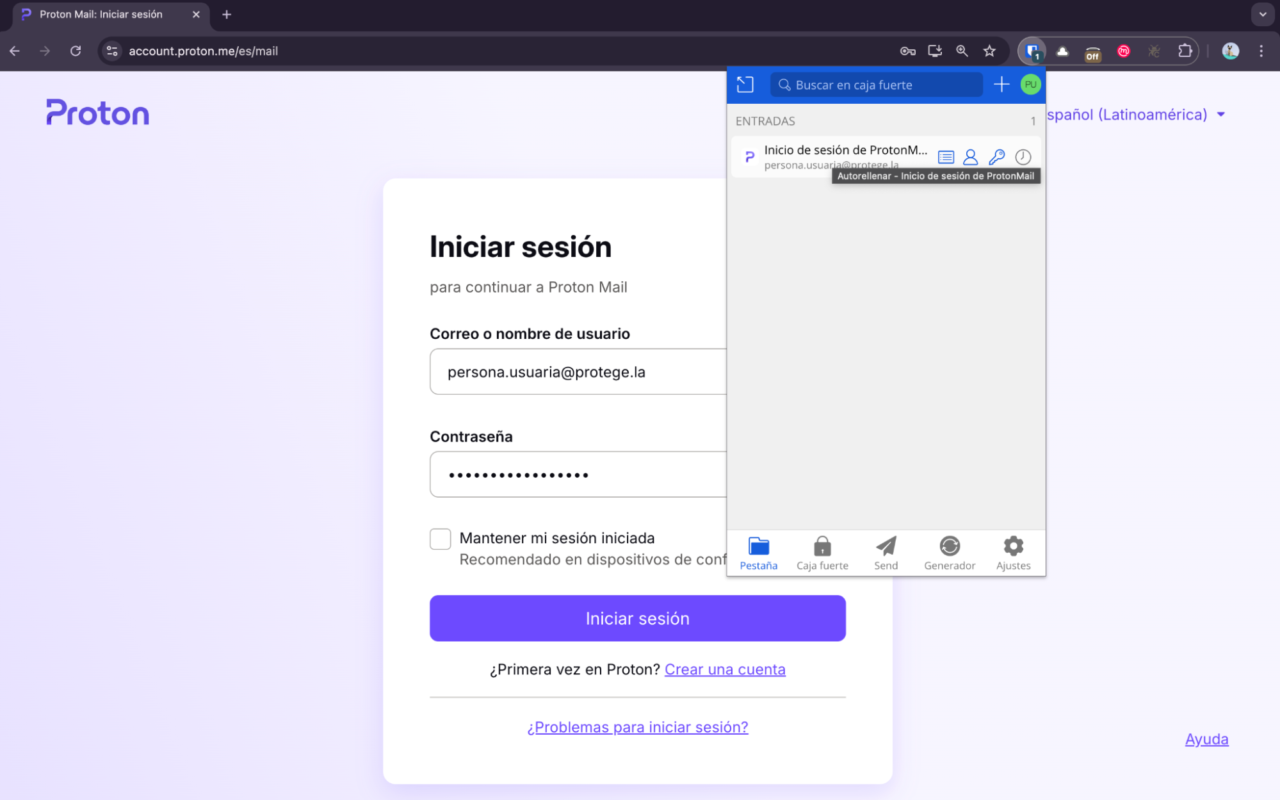This screenshot has height=800, width=1280.
Task: Bookmark the page with the star icon
Action: (989, 50)
